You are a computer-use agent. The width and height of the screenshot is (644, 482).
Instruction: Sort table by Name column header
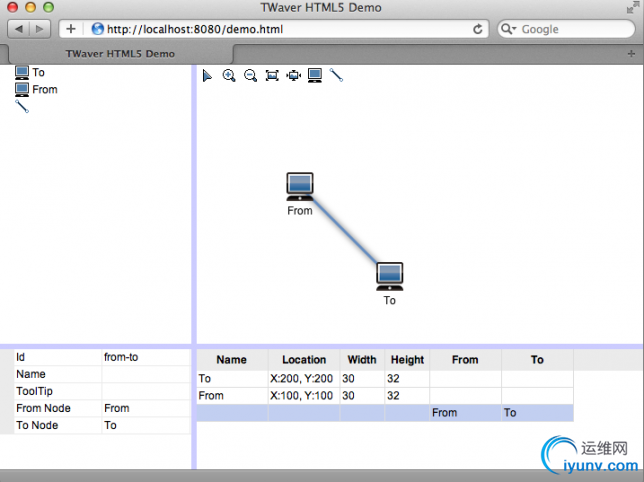click(x=232, y=360)
